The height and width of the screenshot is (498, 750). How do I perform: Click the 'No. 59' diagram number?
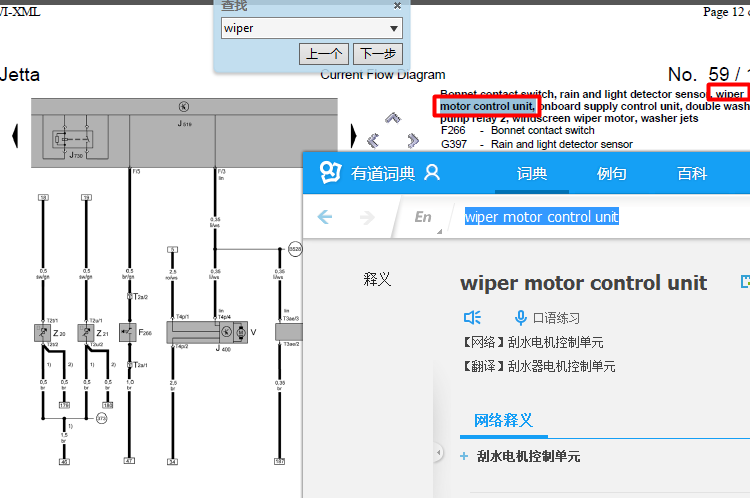tap(699, 74)
